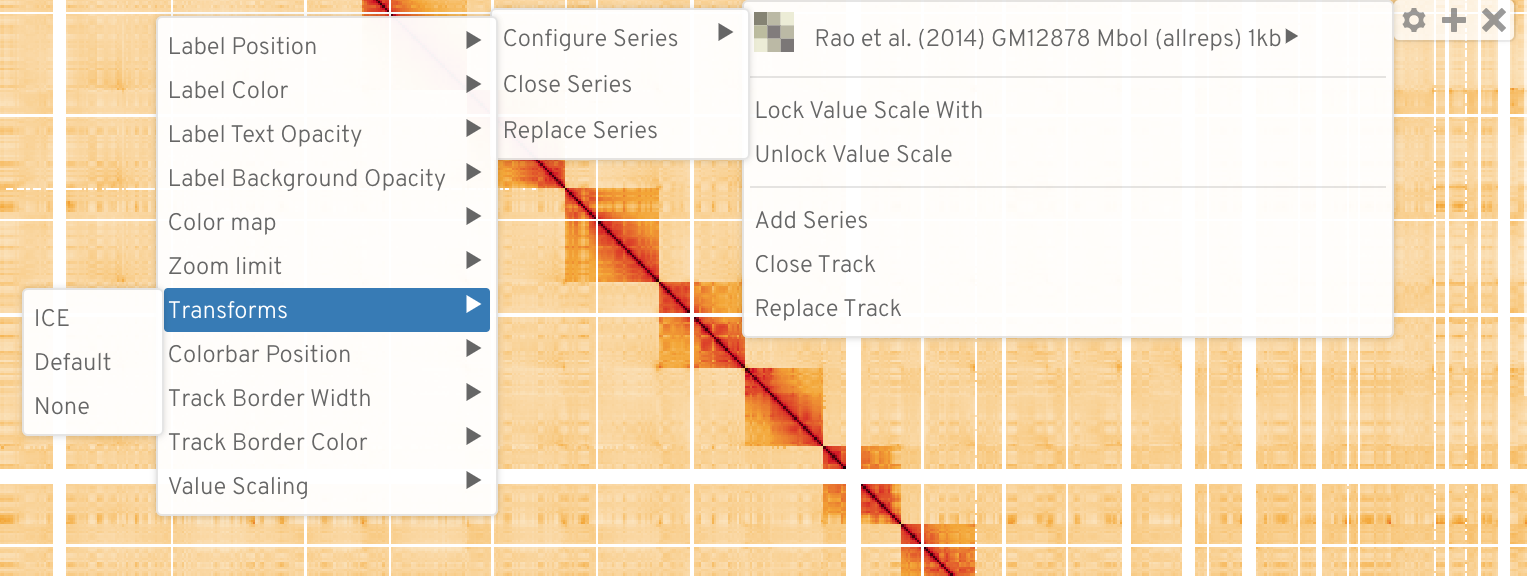Click the X icon to close the heatmap track

coord(1493,19)
